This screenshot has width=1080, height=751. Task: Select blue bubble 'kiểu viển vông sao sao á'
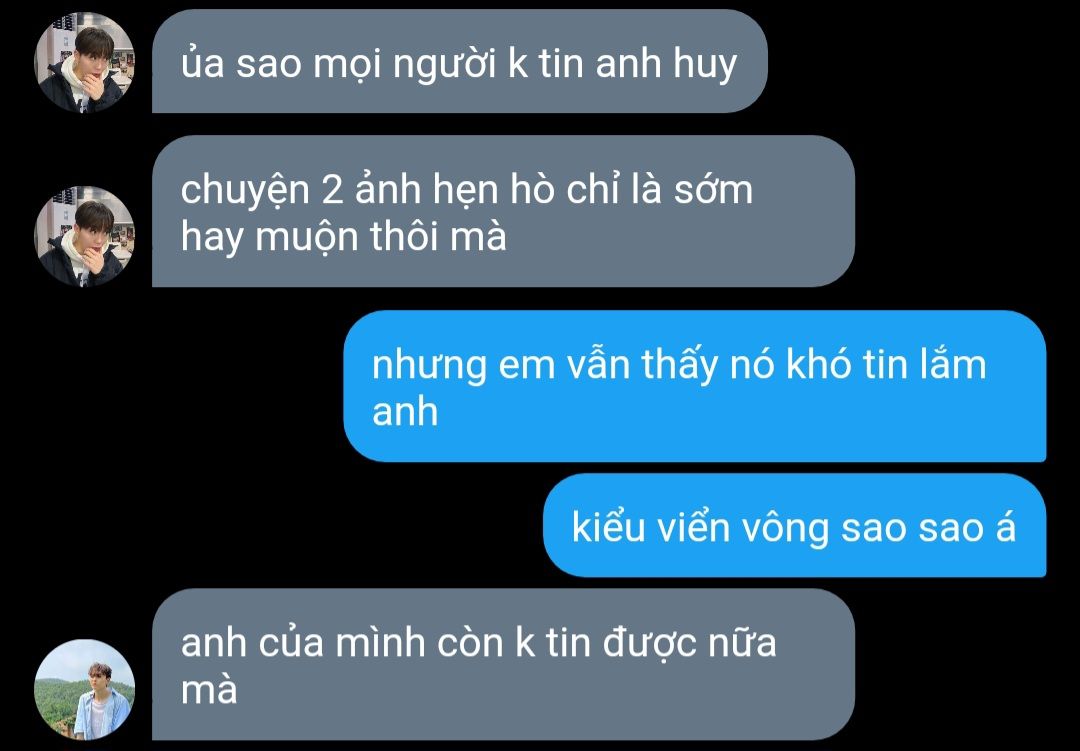point(795,525)
